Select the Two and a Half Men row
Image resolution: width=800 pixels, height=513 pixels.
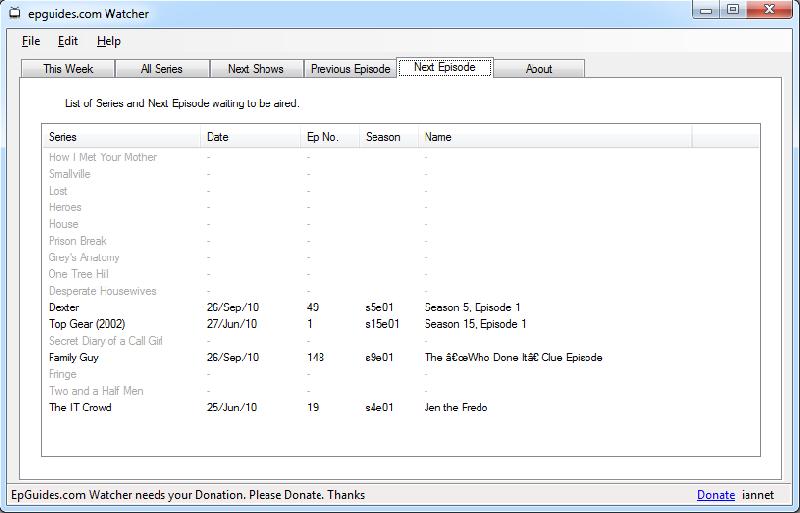[x=401, y=391]
